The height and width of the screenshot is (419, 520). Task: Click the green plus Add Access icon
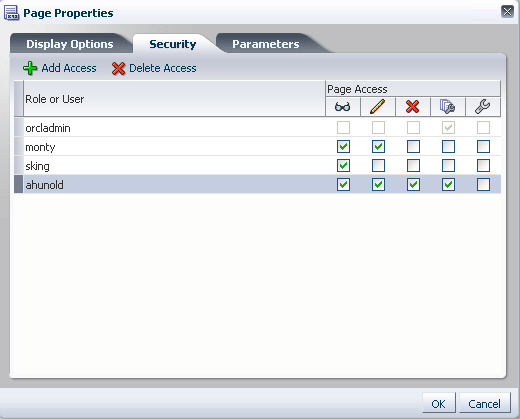[x=30, y=68]
